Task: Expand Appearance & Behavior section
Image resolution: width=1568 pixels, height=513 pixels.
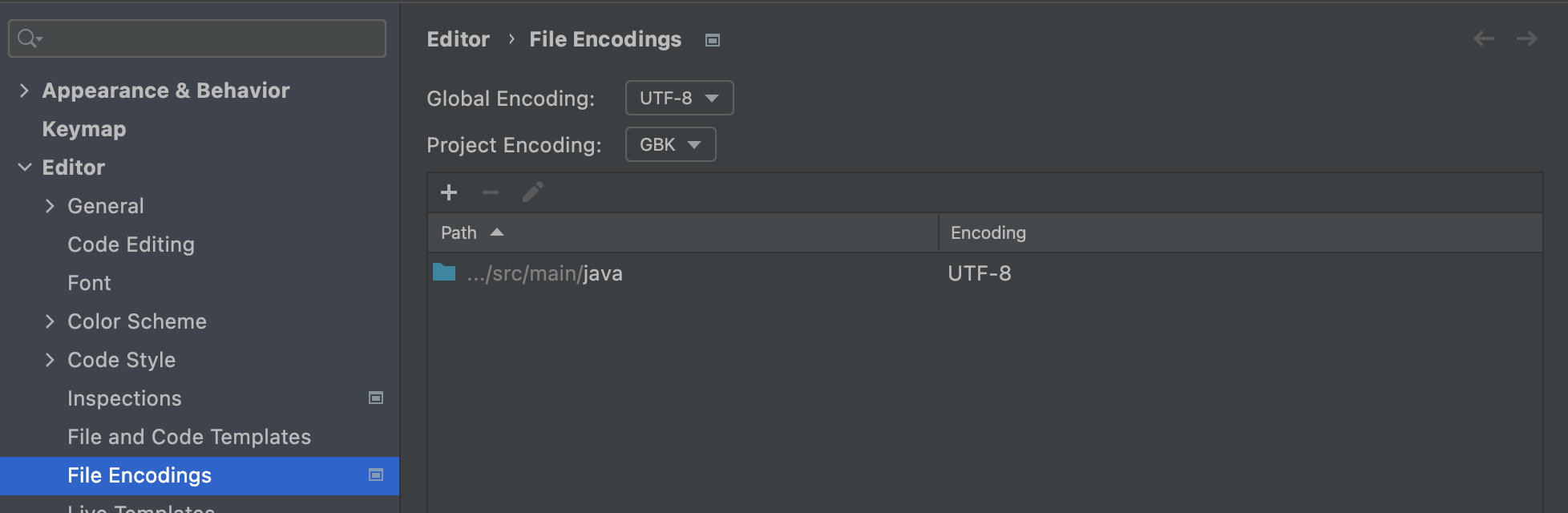Action: click(24, 91)
